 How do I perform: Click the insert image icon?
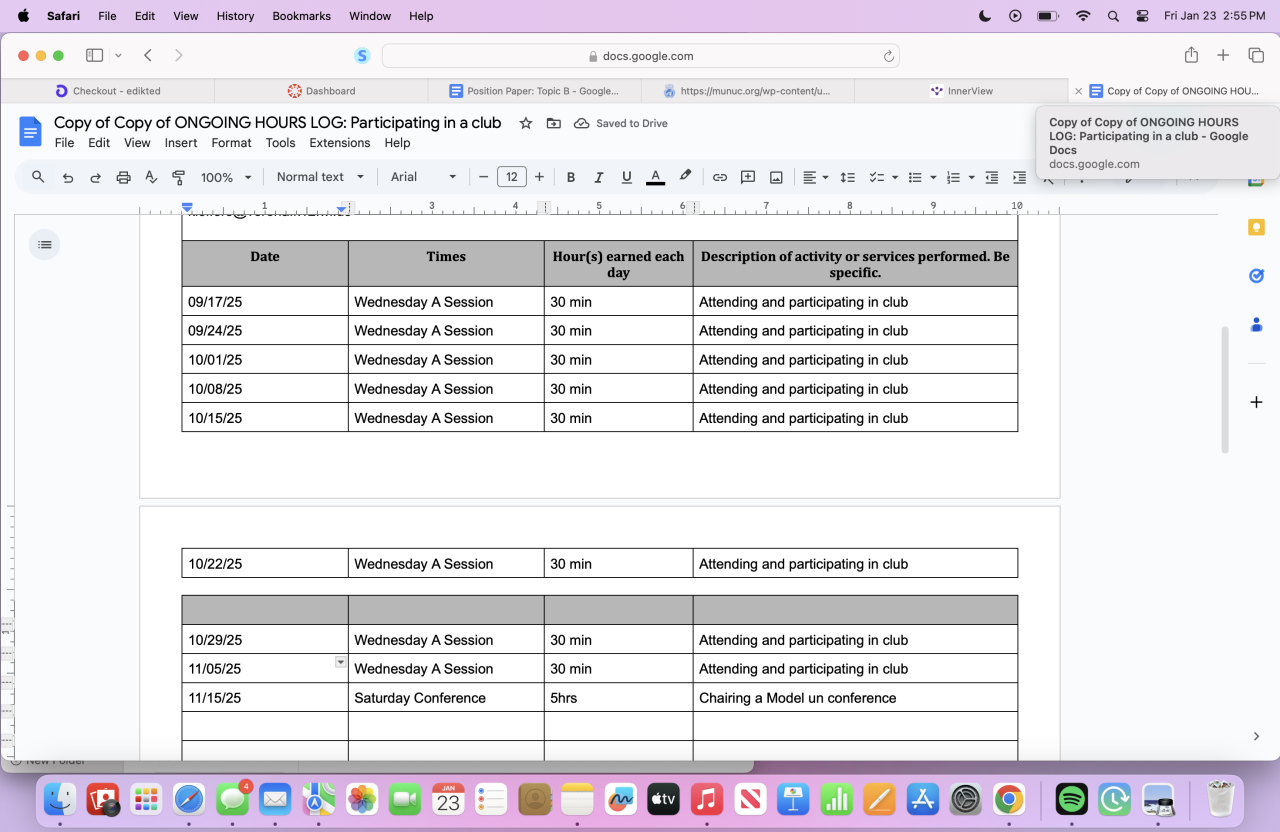click(775, 177)
